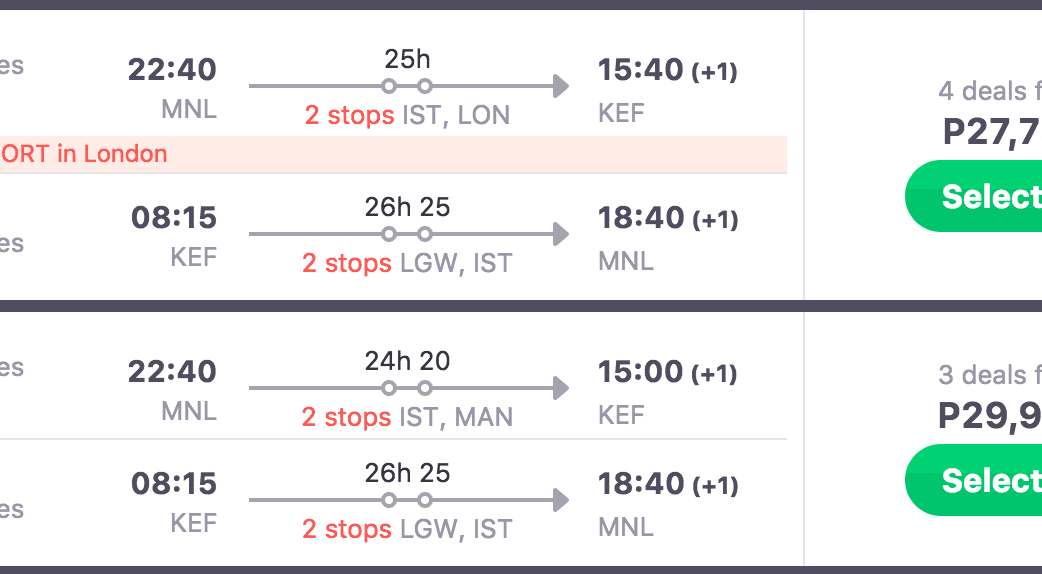Click the '2 stops IST, LON' label
This screenshot has width=1042, height=574.
(x=407, y=115)
